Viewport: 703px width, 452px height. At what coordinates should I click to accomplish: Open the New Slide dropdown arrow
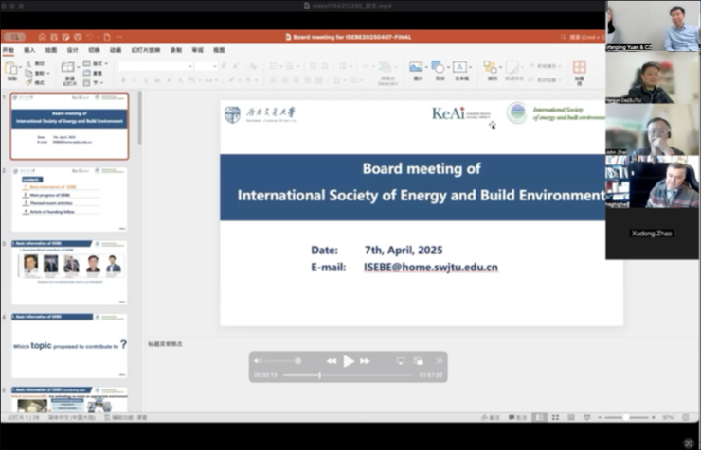pyautogui.click(x=78, y=68)
